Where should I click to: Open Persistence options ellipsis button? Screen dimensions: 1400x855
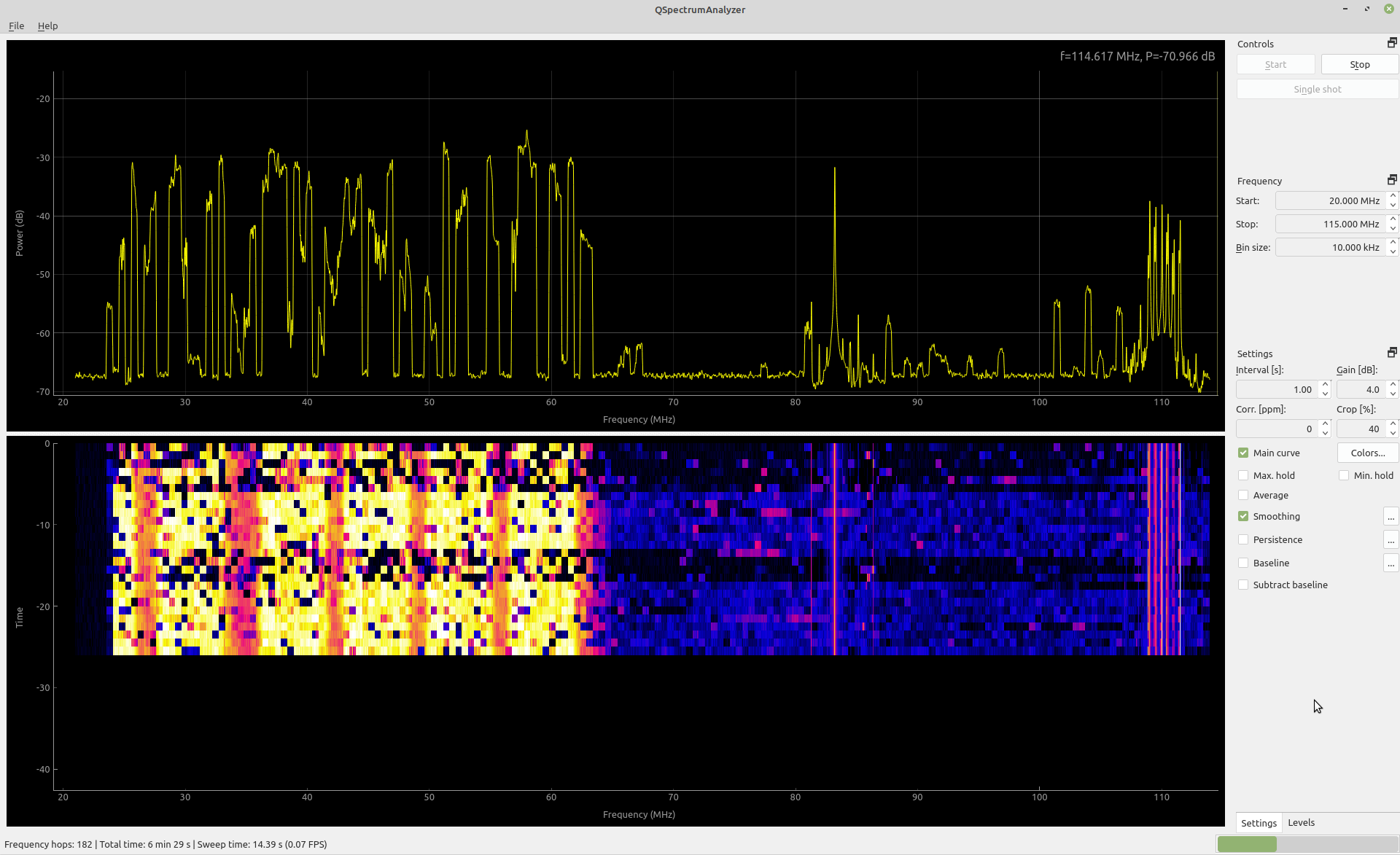click(x=1391, y=540)
